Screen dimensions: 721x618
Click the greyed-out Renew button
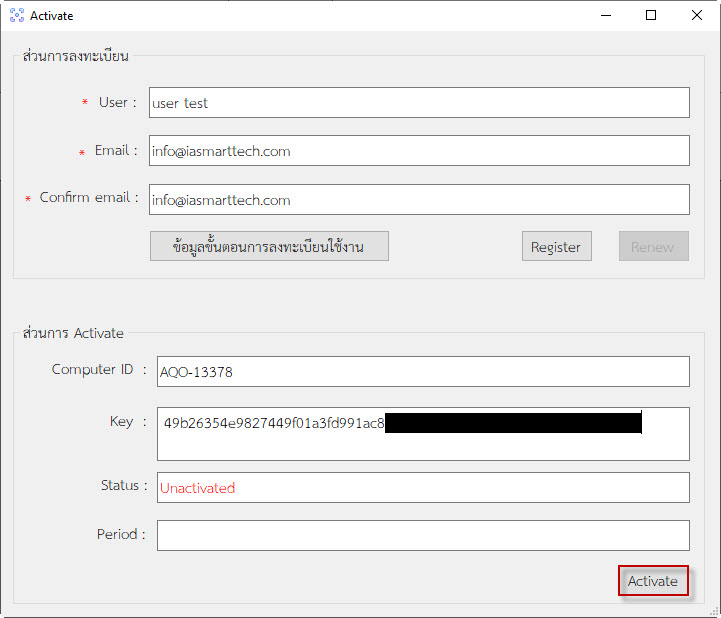click(x=653, y=246)
